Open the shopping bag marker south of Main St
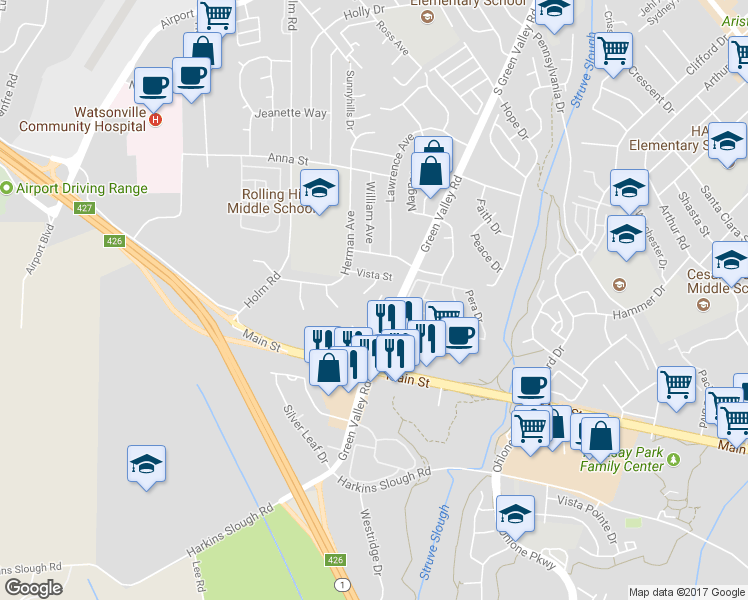748x600 pixels. coord(329,370)
